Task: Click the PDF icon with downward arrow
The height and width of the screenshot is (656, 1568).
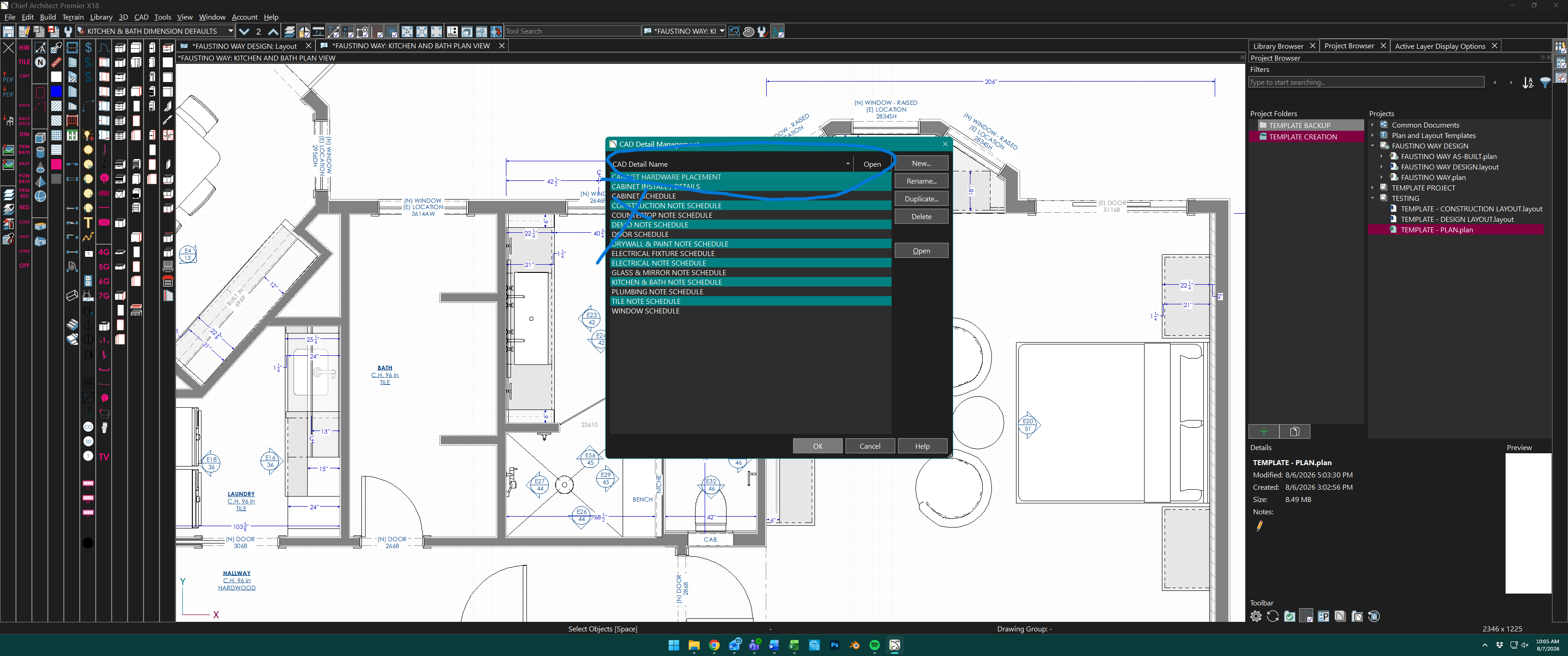Action: 8,91
